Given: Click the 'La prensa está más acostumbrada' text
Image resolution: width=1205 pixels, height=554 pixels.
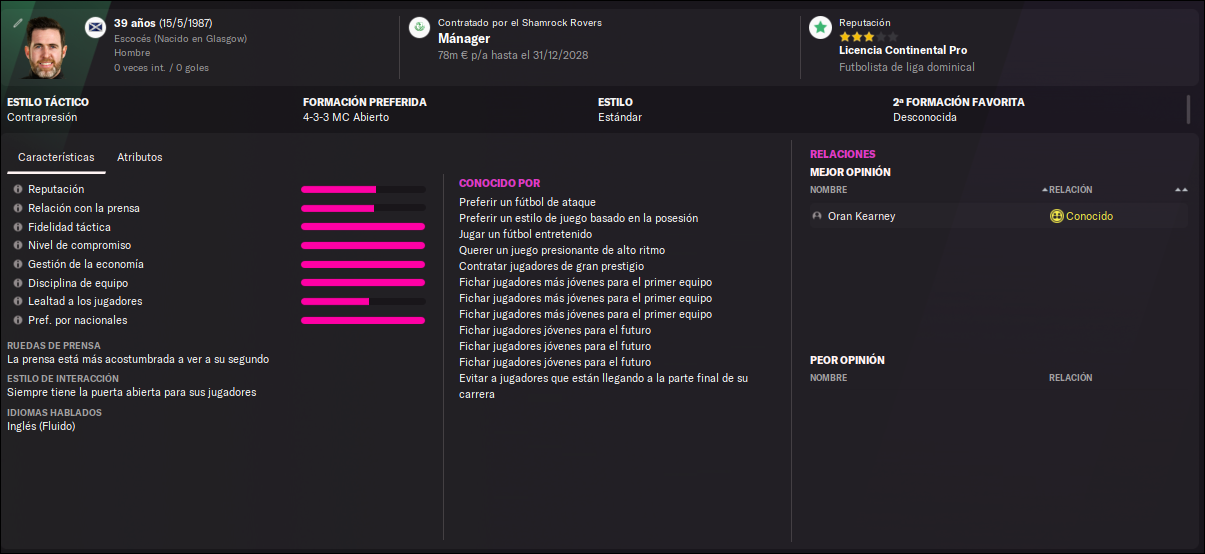Looking at the screenshot, I should [138, 359].
